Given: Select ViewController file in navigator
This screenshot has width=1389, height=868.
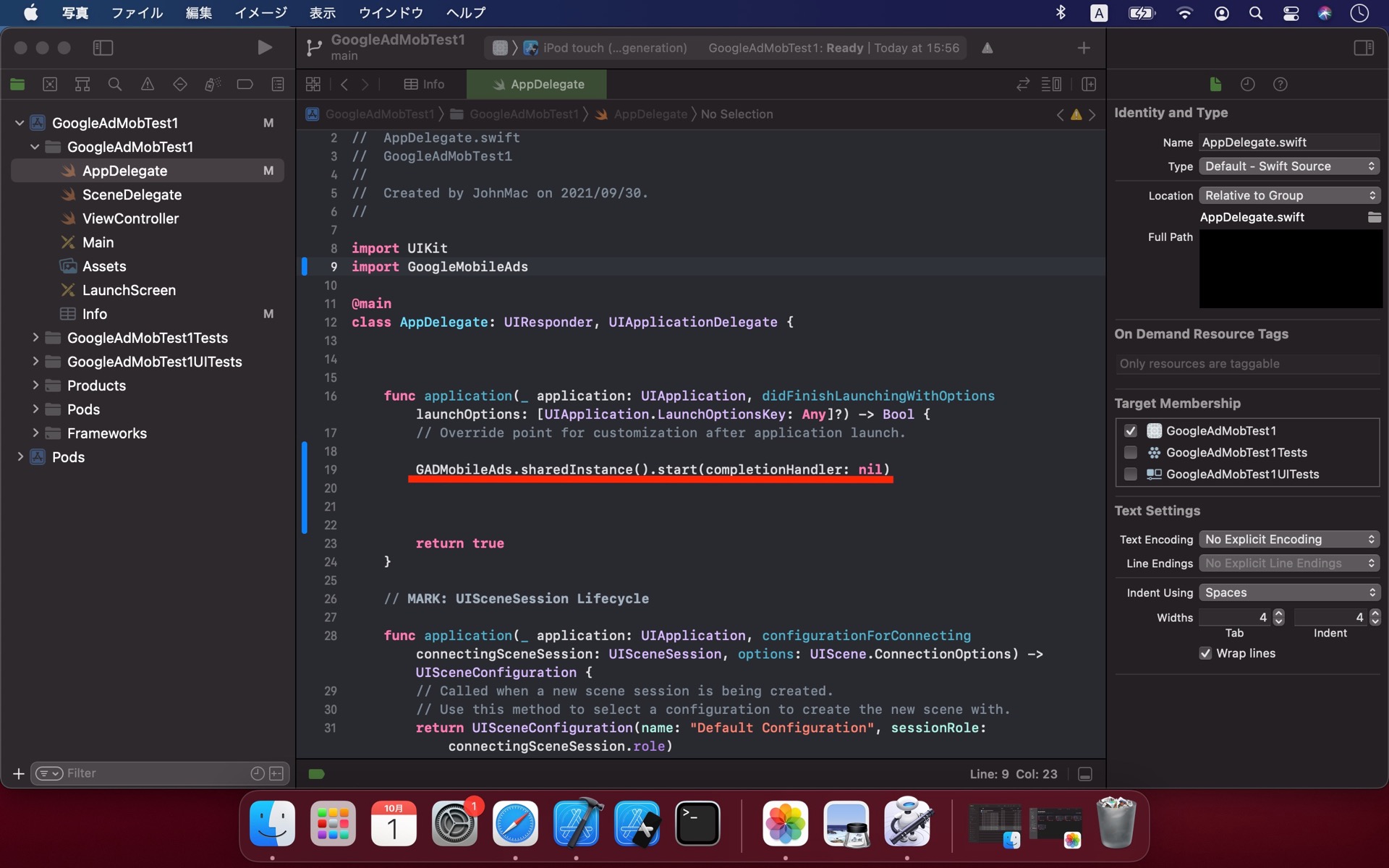Looking at the screenshot, I should pos(130,218).
